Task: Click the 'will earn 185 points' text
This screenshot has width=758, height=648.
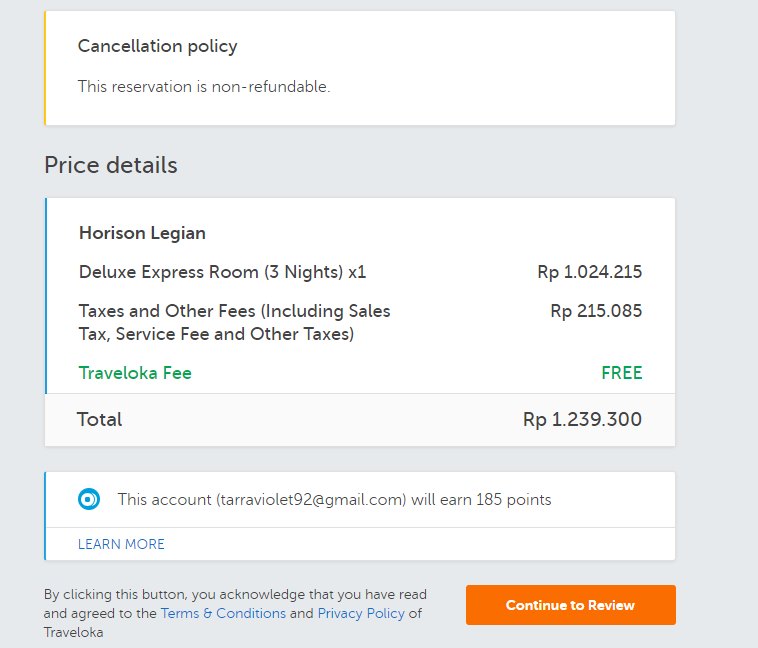Action: tap(481, 499)
